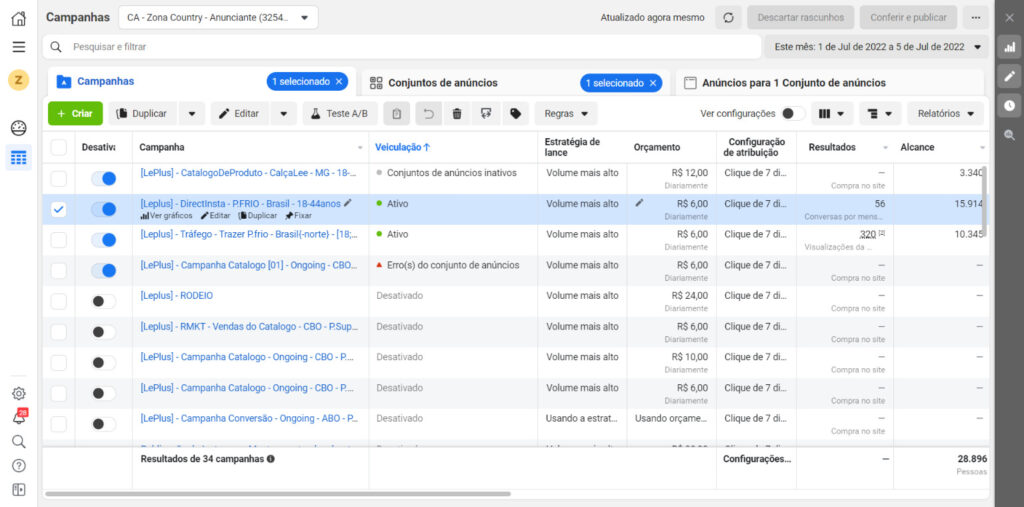The height and width of the screenshot is (507, 1024).
Task: Open the home icon in left sidebar
Action: pos(19,18)
